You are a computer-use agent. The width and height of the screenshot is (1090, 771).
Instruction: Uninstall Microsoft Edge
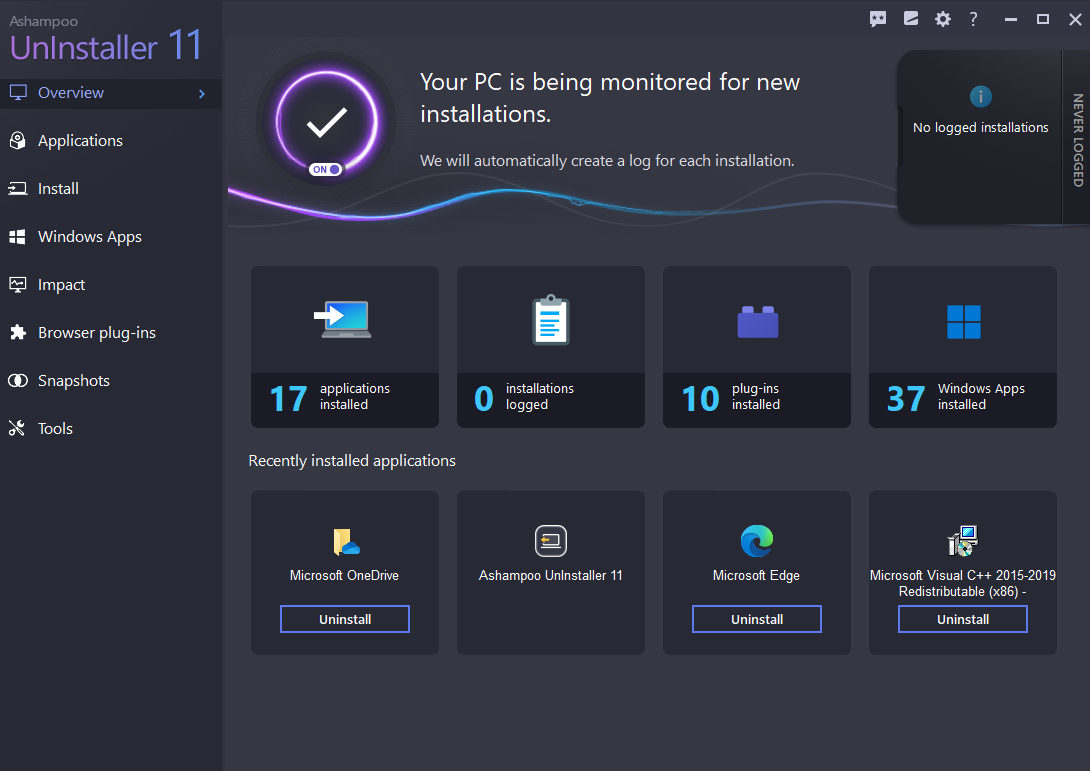point(756,618)
